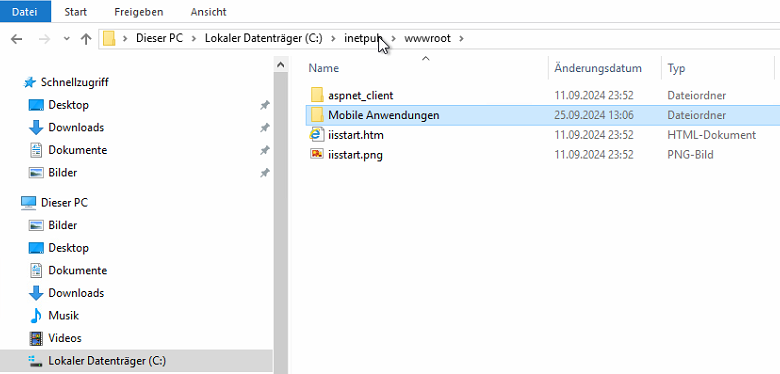Click the Videos icon in sidebar
The image size is (780, 374).
[36, 338]
